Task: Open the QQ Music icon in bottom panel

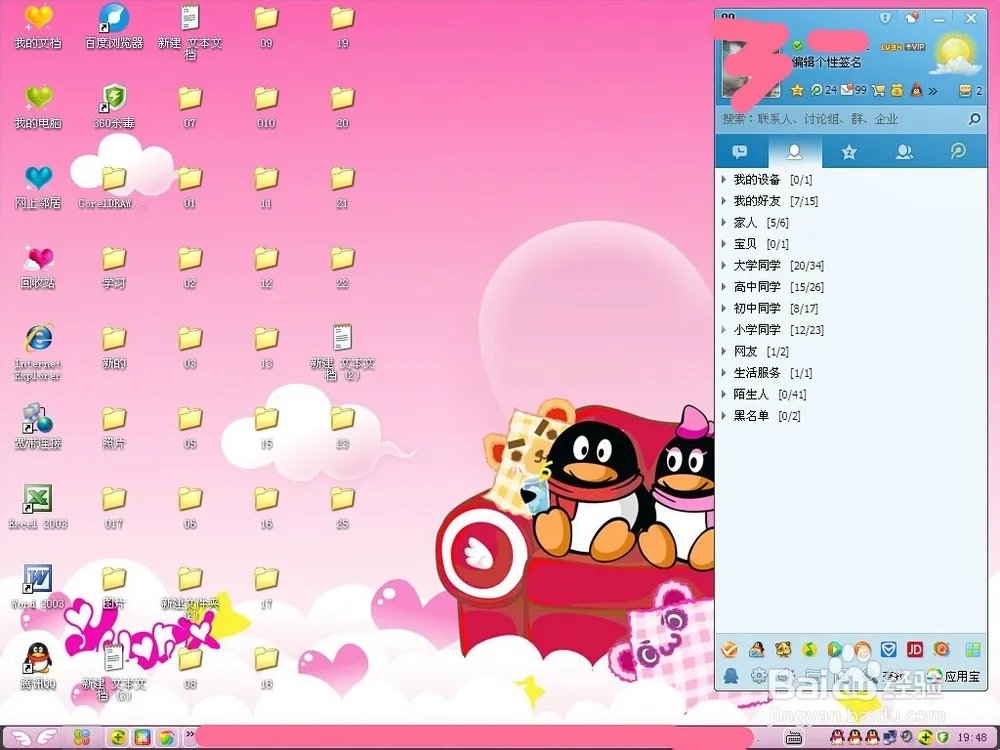Action: pyautogui.click(x=808, y=649)
